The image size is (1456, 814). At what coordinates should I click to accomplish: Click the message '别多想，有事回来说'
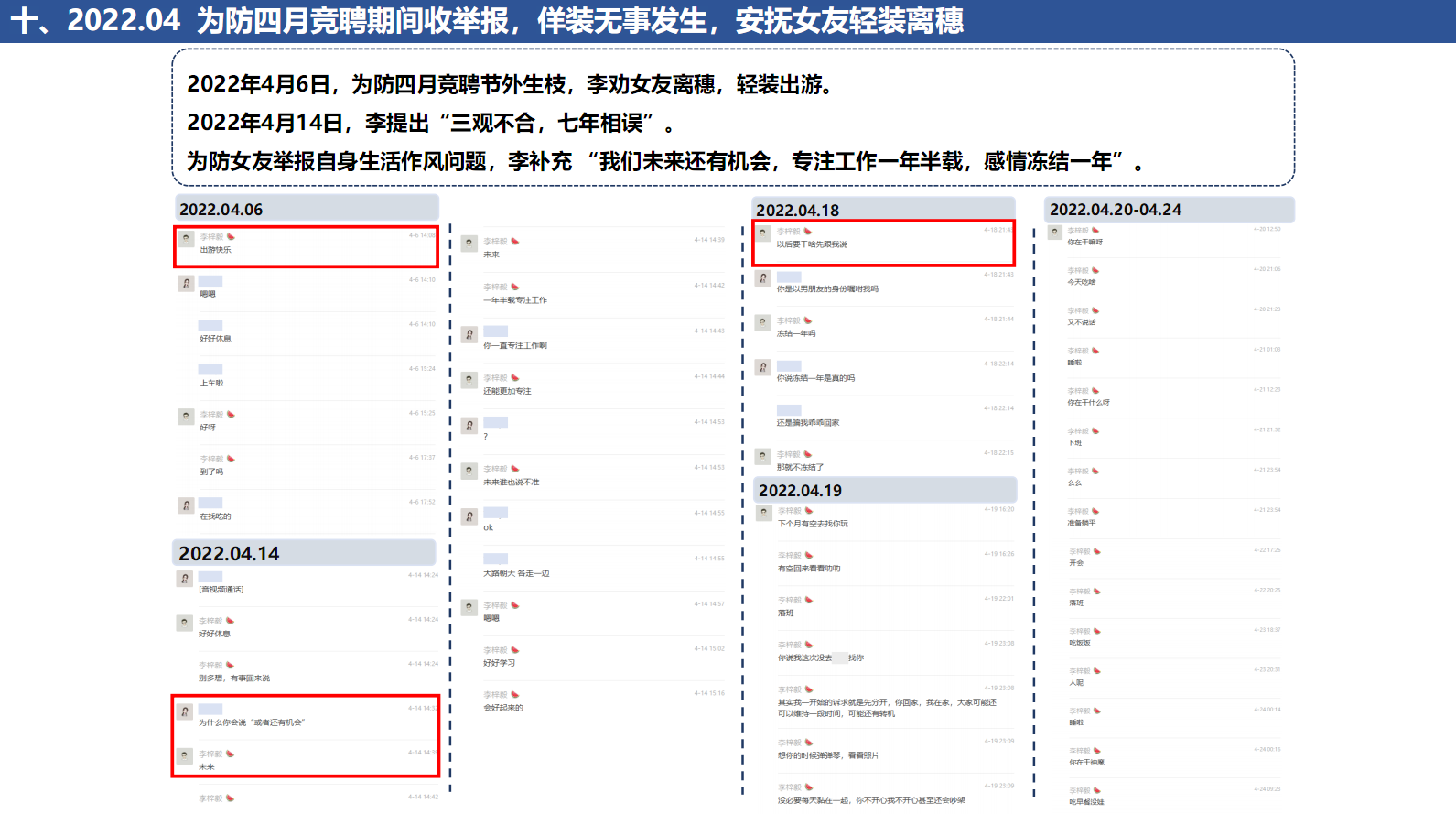tap(234, 678)
